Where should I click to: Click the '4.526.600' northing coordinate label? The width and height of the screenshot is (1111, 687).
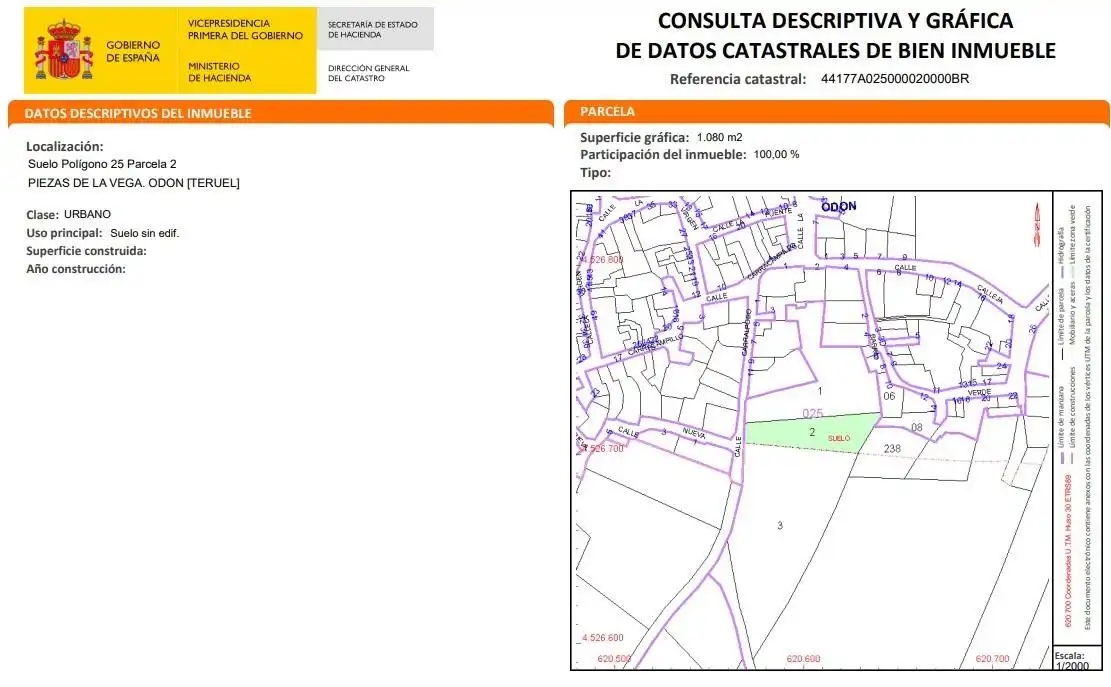[x=602, y=638]
